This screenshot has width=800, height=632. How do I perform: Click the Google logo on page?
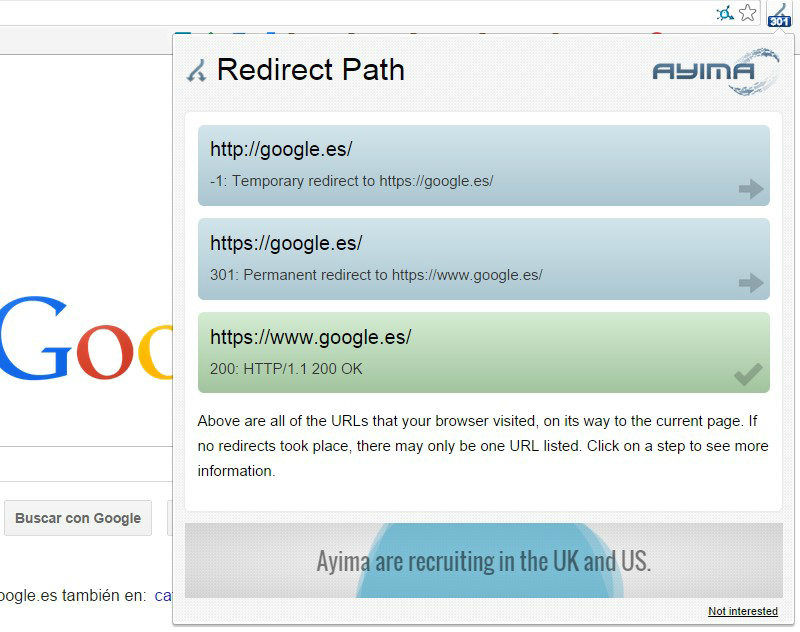(x=87, y=339)
